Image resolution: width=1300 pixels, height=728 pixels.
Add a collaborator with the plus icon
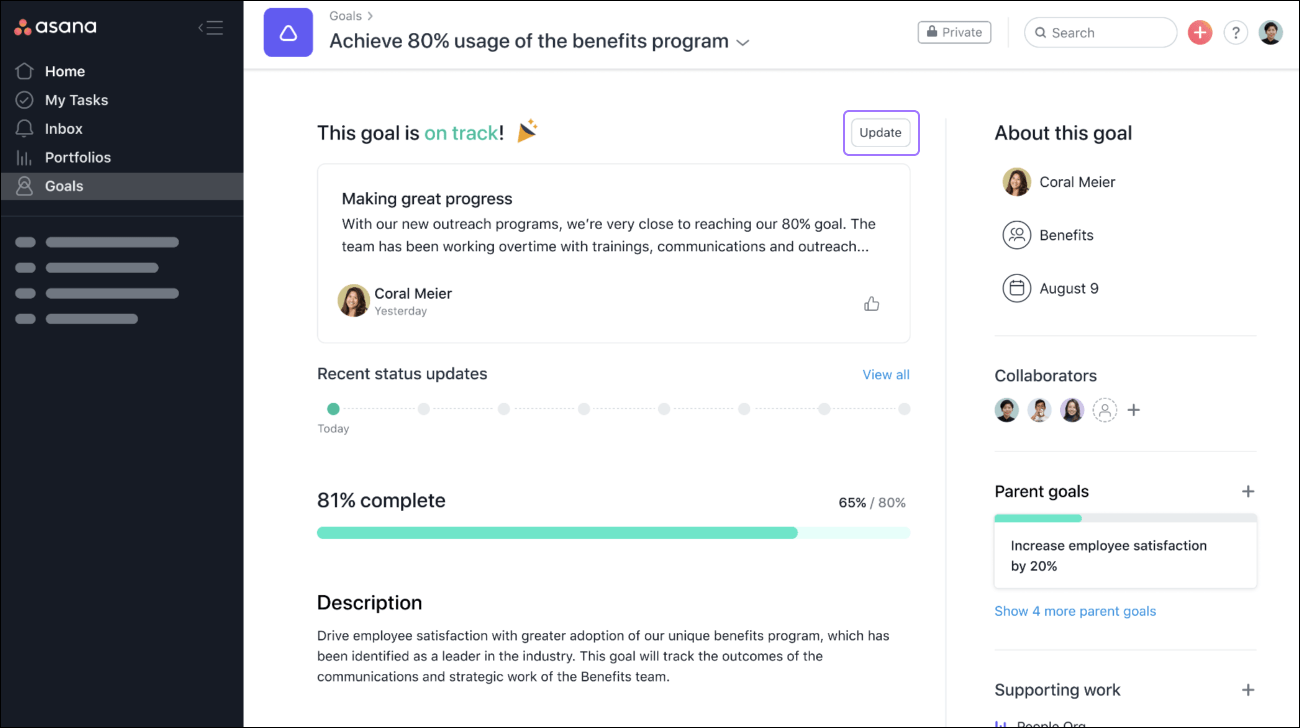point(1134,410)
